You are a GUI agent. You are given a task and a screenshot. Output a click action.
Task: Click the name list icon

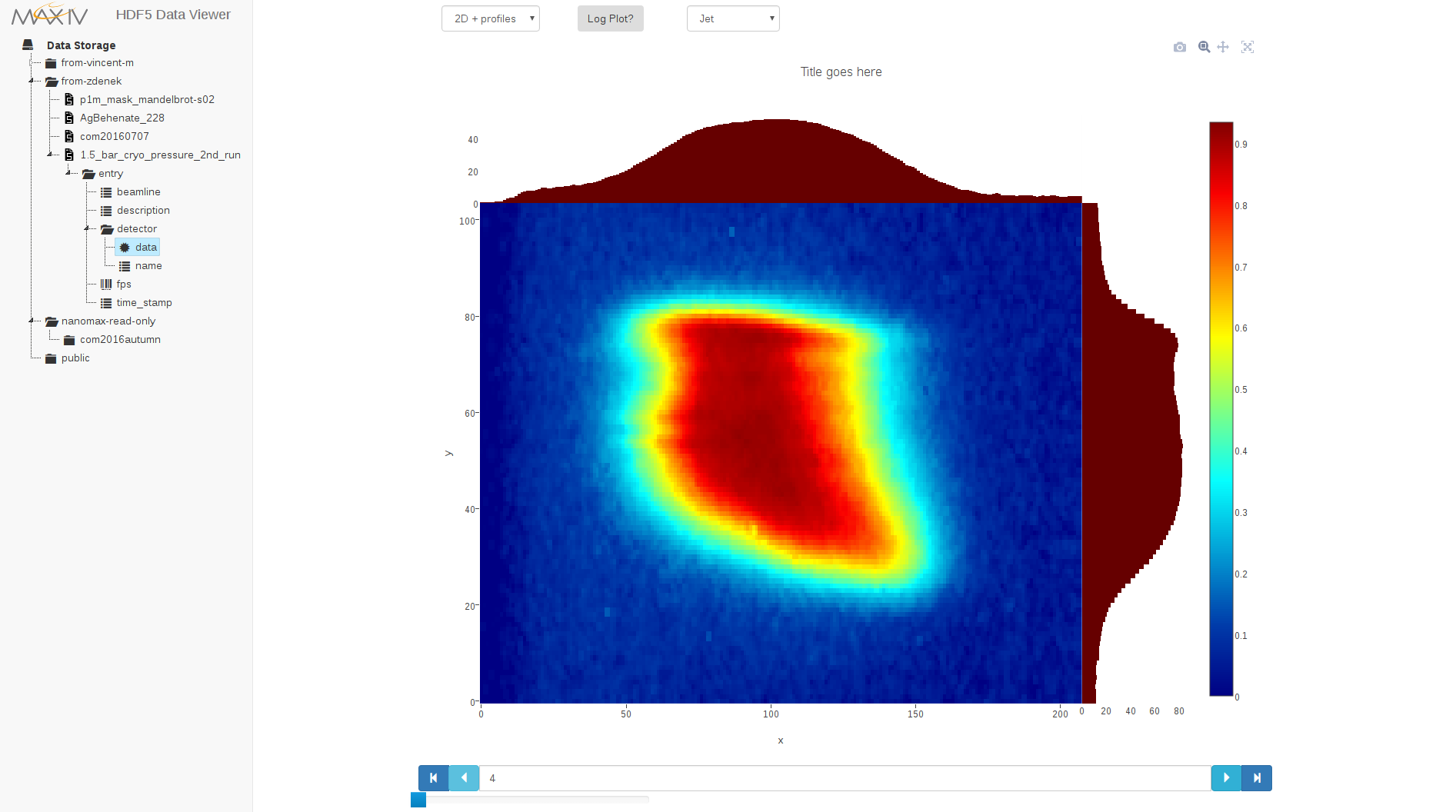pos(125,266)
